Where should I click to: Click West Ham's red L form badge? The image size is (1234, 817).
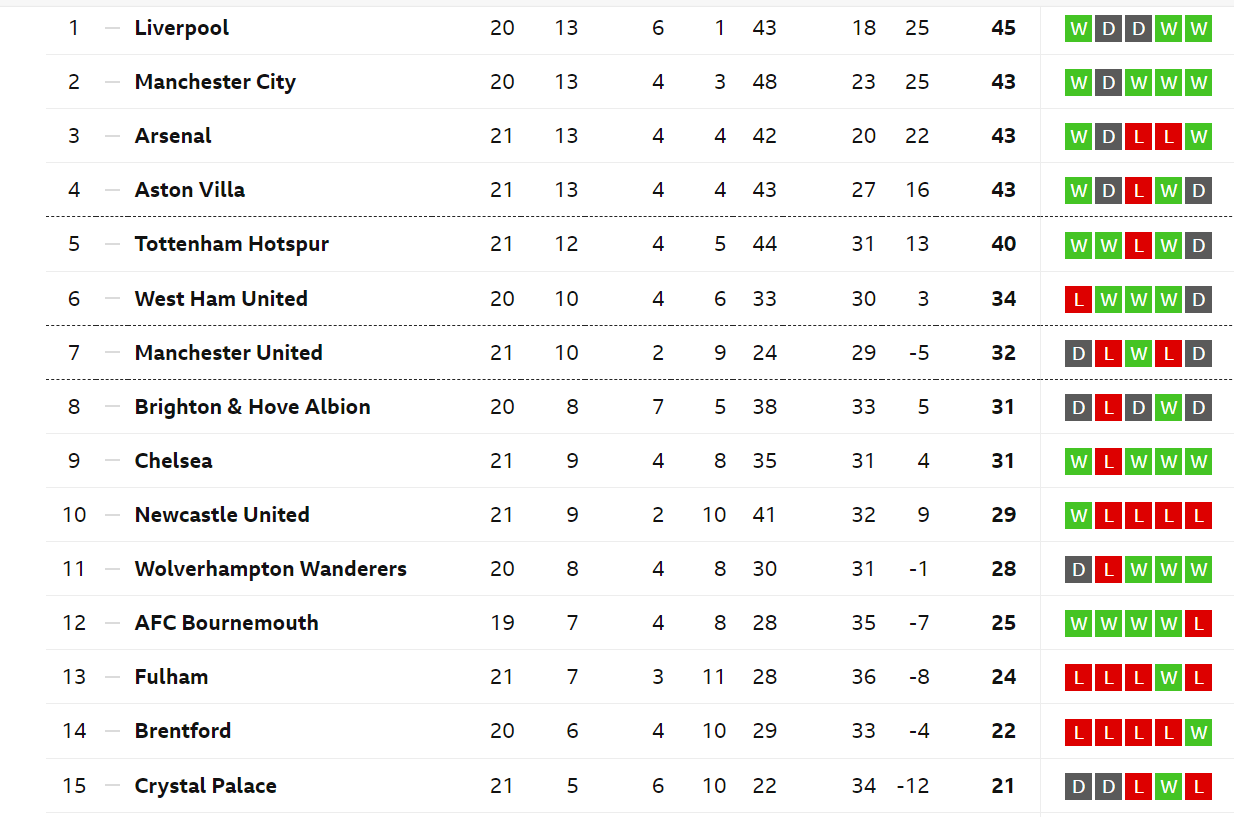pos(1078,299)
